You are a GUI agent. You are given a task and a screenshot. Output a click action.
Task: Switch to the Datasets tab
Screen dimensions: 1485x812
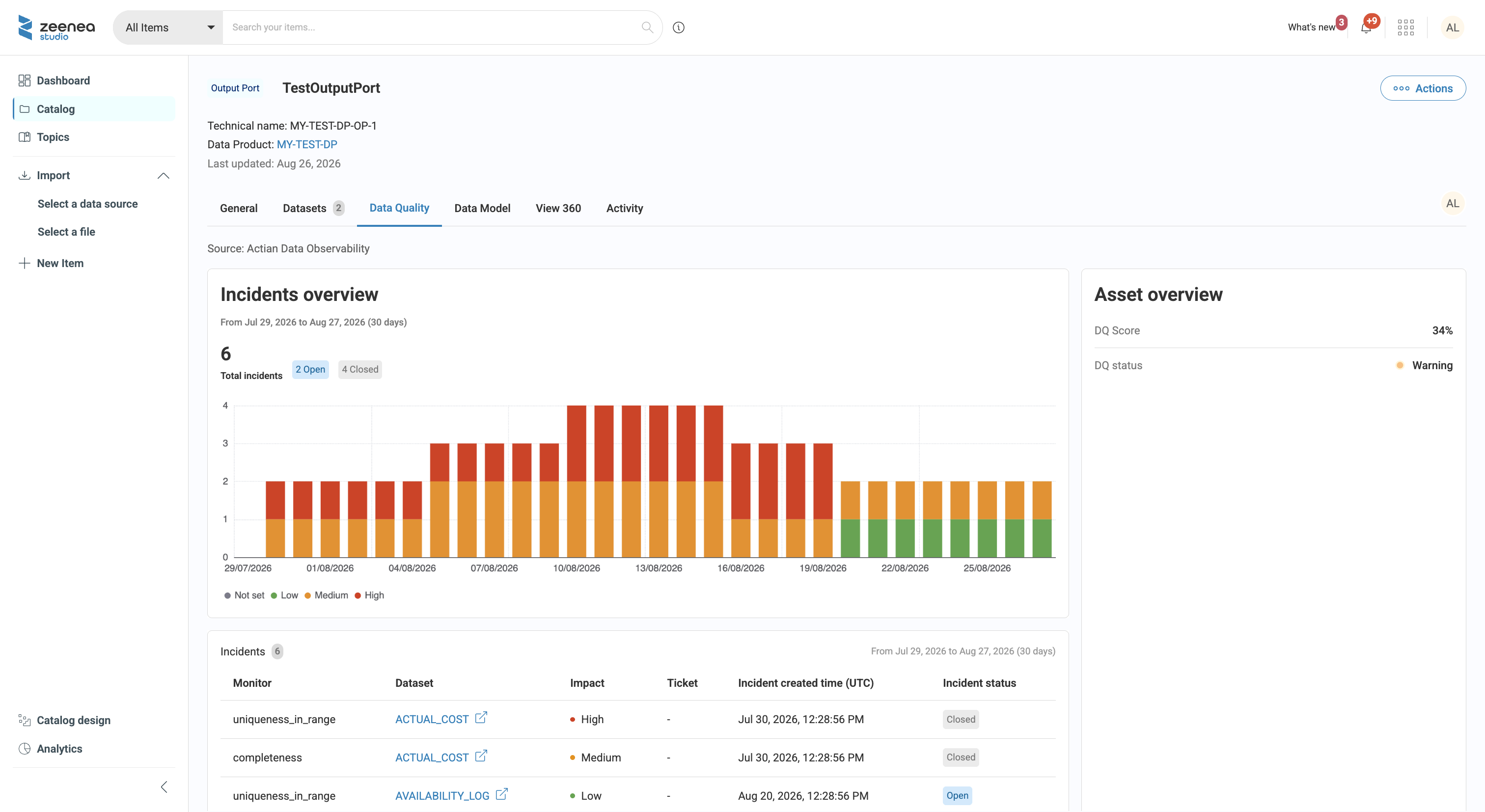click(314, 208)
